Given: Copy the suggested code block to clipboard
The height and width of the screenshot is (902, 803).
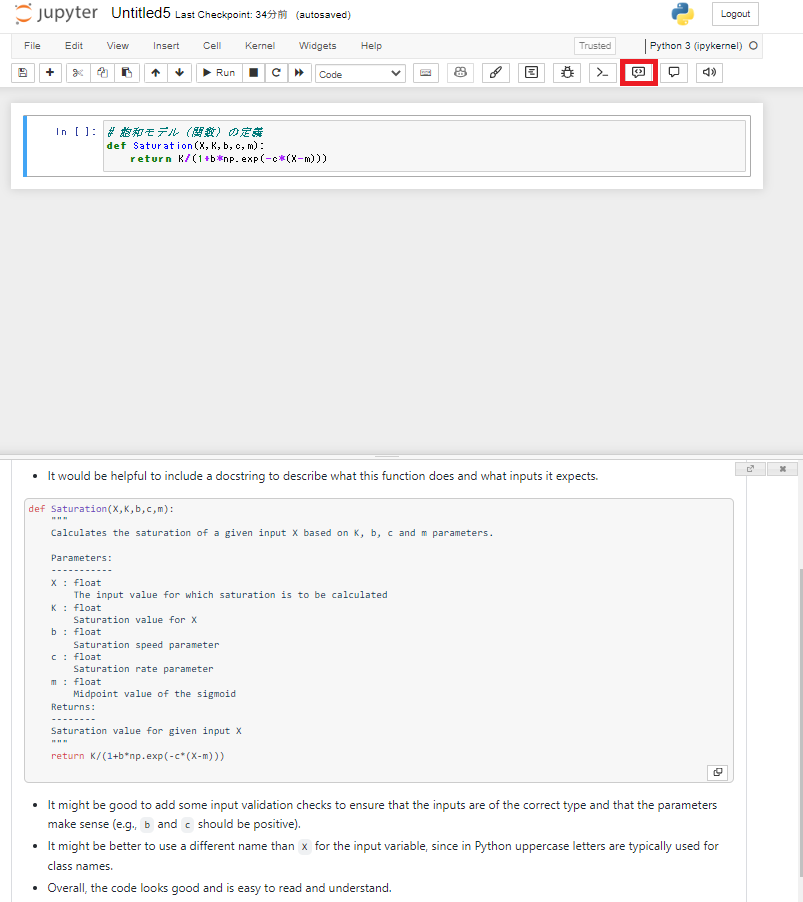Looking at the screenshot, I should (717, 772).
